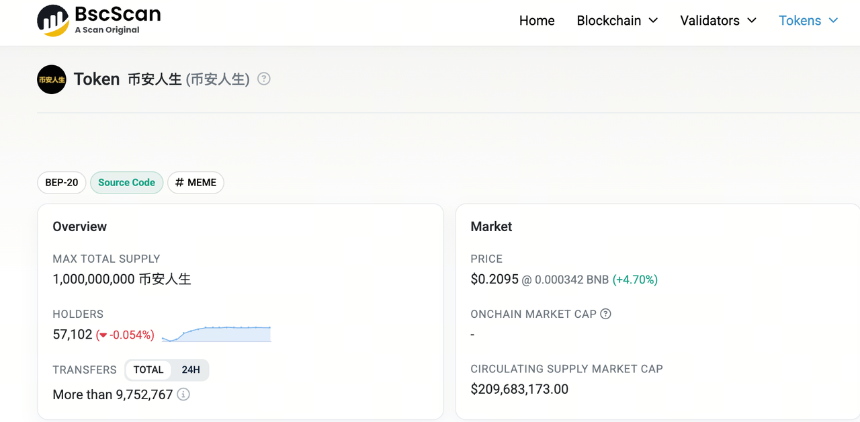
Task: Click the 币安人生 token round logo
Action: pyautogui.click(x=52, y=80)
